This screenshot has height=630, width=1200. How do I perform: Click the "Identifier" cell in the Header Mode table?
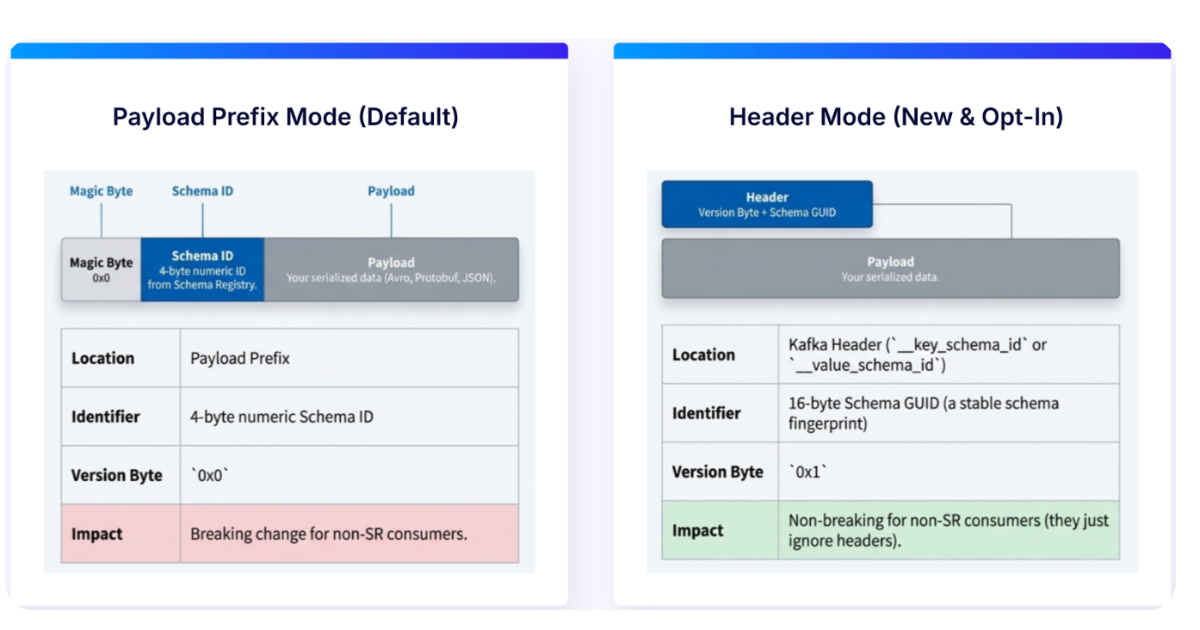(x=720, y=413)
